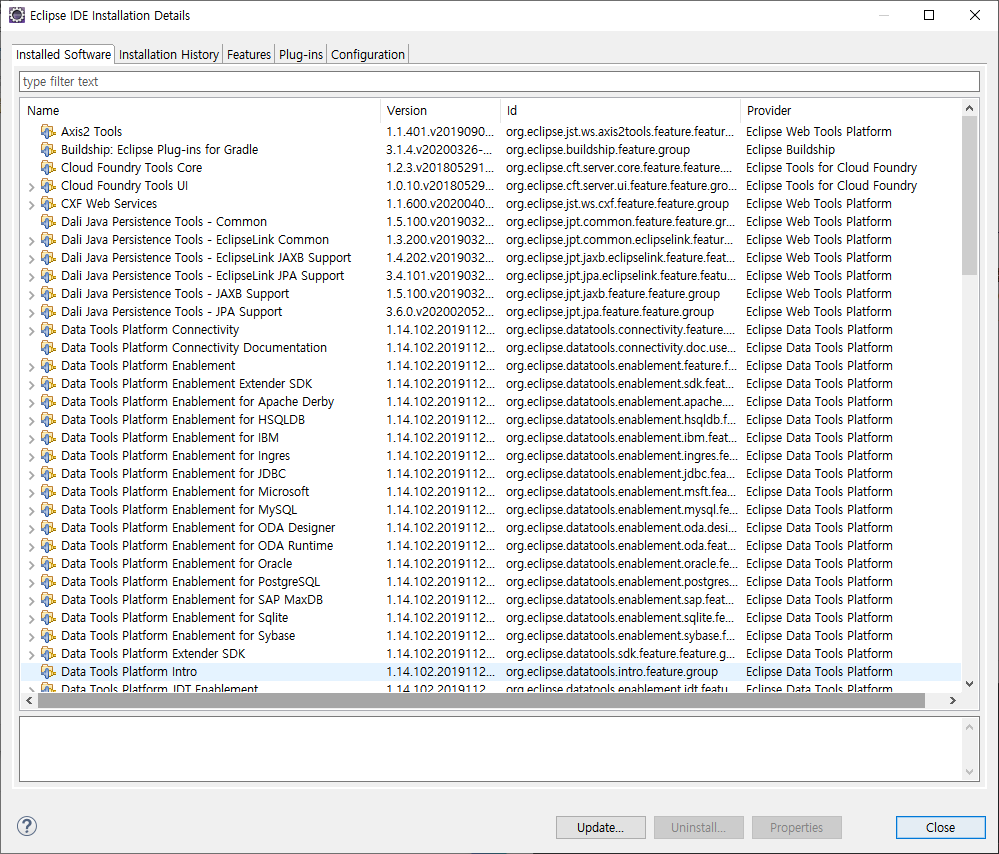This screenshot has height=854, width=999.
Task: Click the Data Tools Platform Enablement icon
Action: pyautogui.click(x=48, y=366)
